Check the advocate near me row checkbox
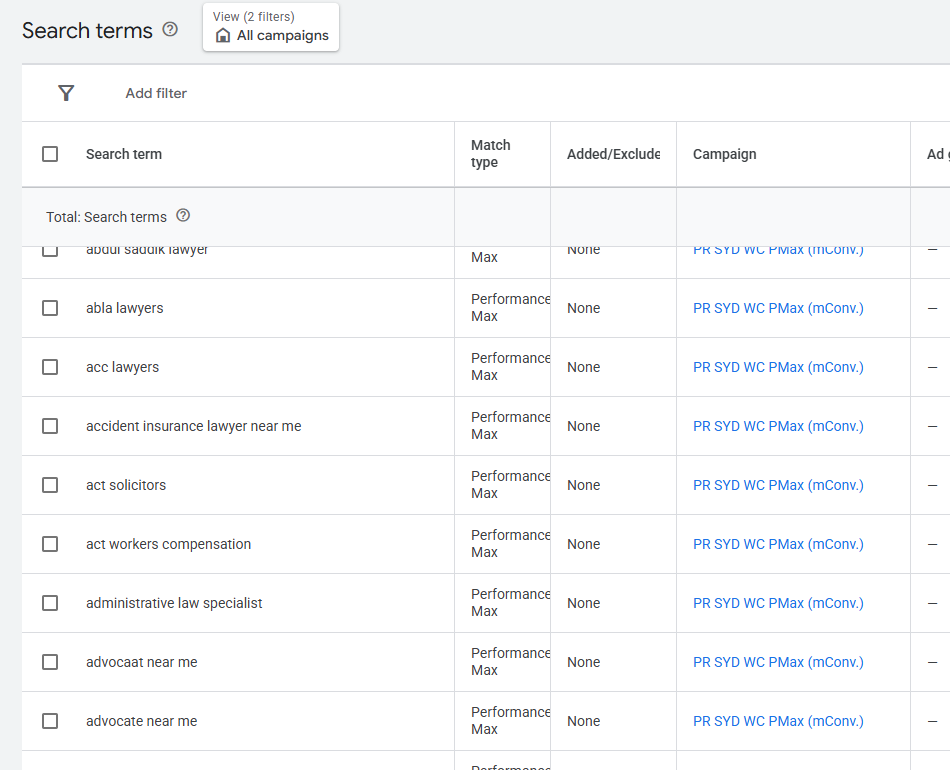Image resolution: width=950 pixels, height=770 pixels. 50,720
